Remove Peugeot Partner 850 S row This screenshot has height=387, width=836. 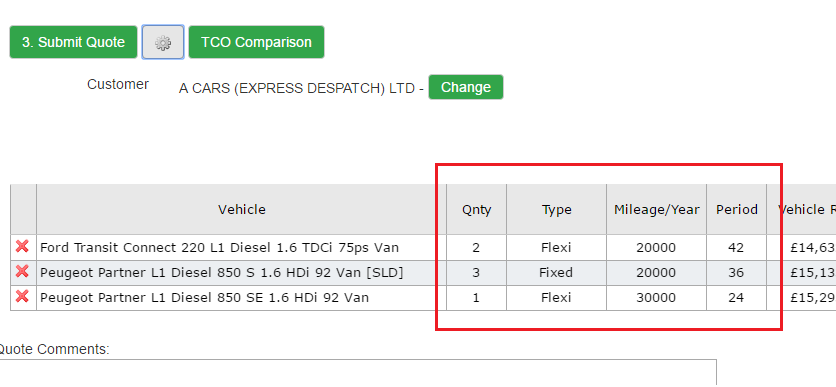(22, 271)
